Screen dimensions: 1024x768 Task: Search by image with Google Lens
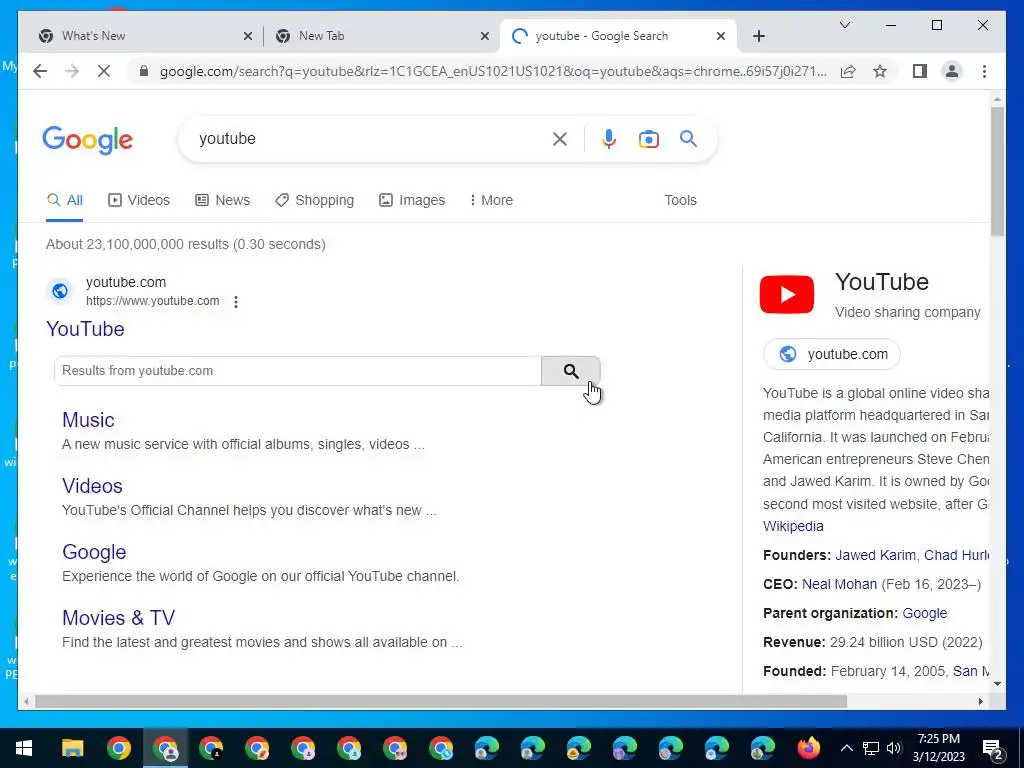click(x=648, y=138)
